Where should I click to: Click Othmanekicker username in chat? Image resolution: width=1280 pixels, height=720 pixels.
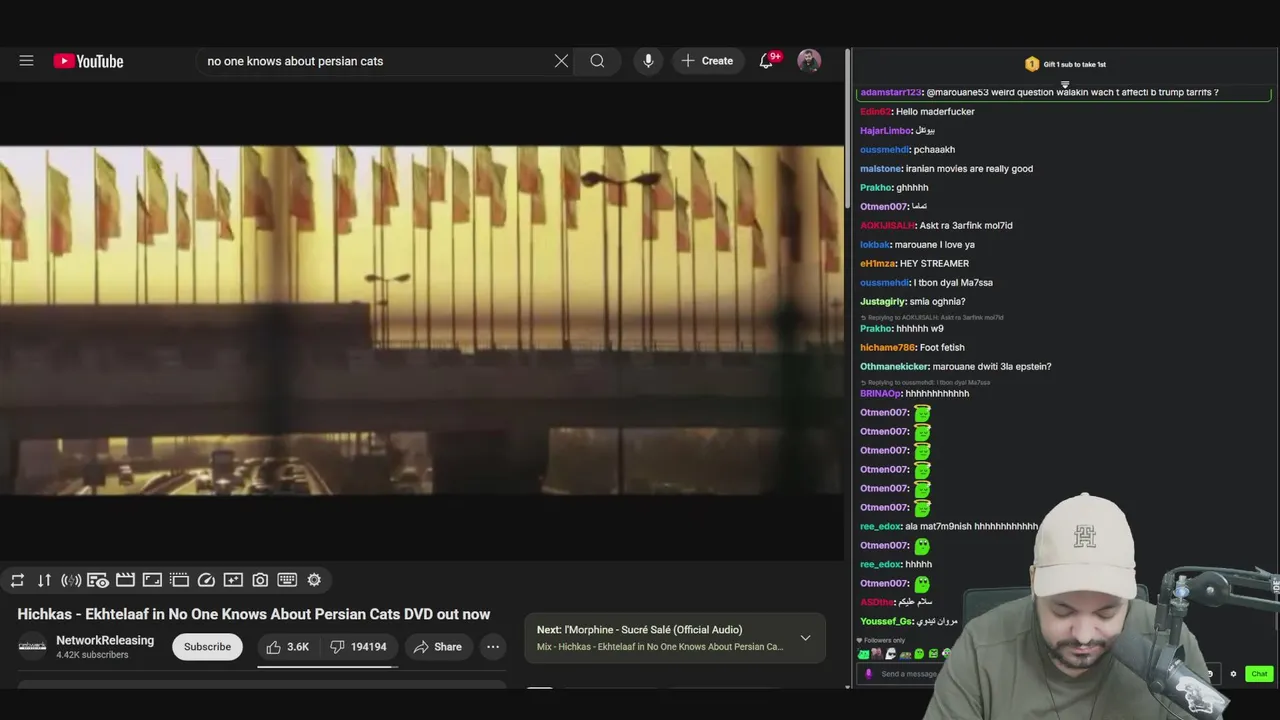(x=894, y=367)
